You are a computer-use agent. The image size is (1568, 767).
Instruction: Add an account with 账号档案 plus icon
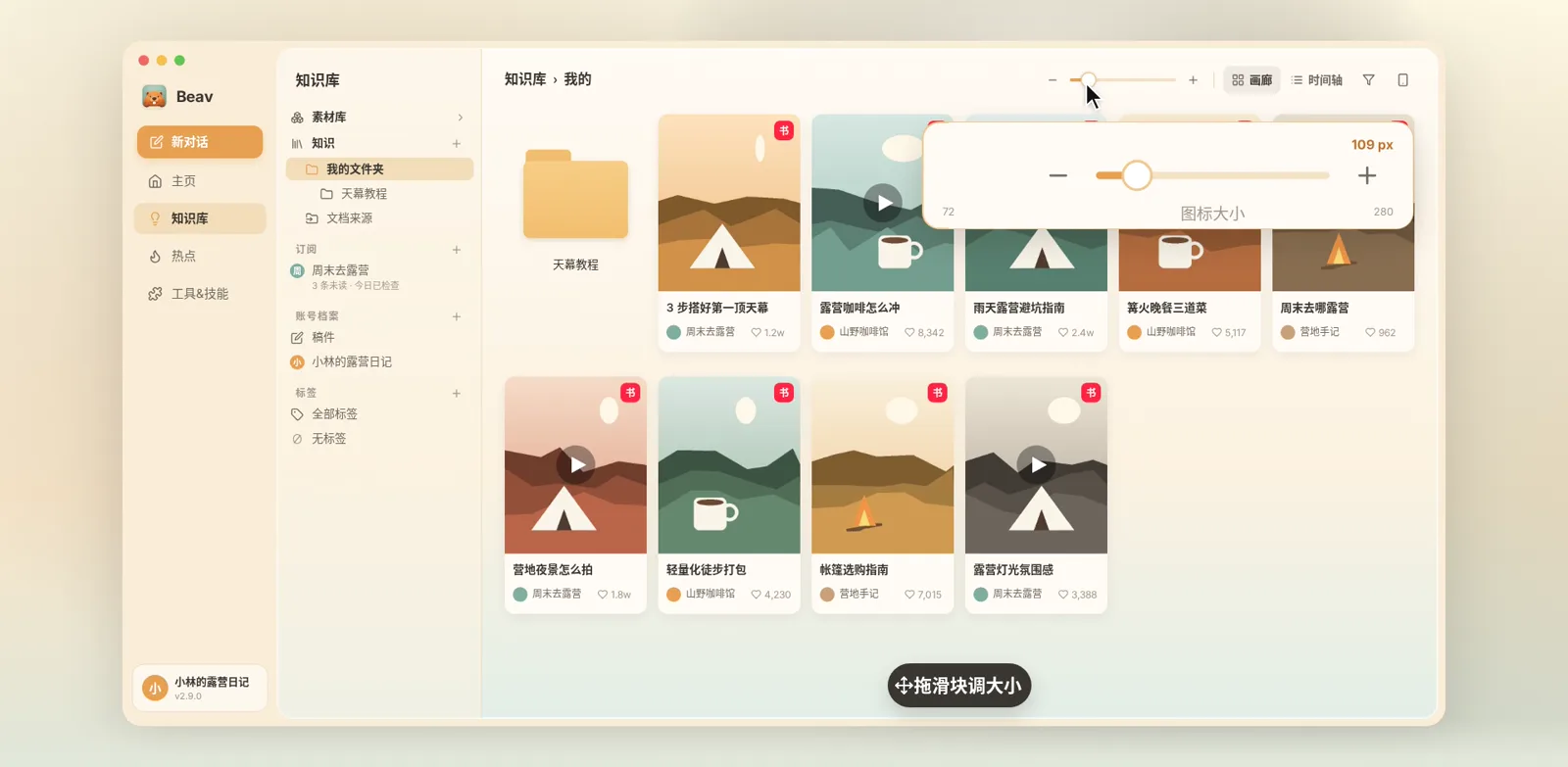click(x=457, y=316)
